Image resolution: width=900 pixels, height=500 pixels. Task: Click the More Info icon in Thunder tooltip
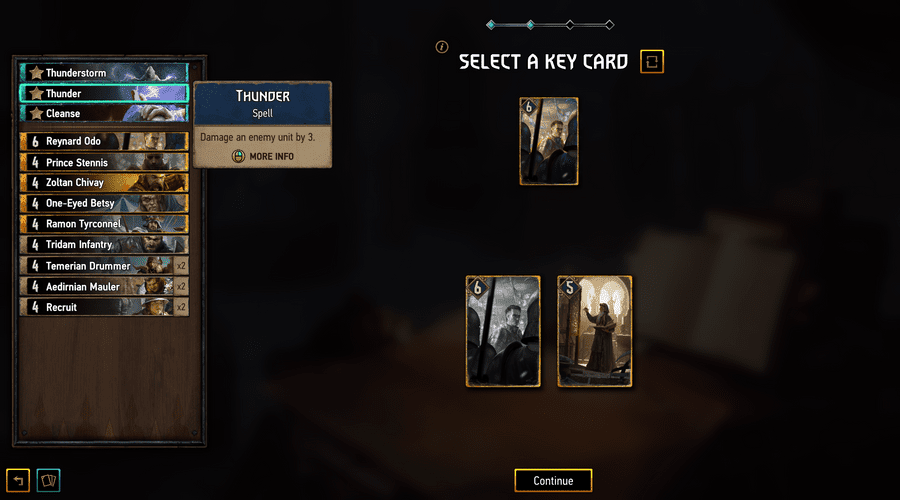(238, 156)
